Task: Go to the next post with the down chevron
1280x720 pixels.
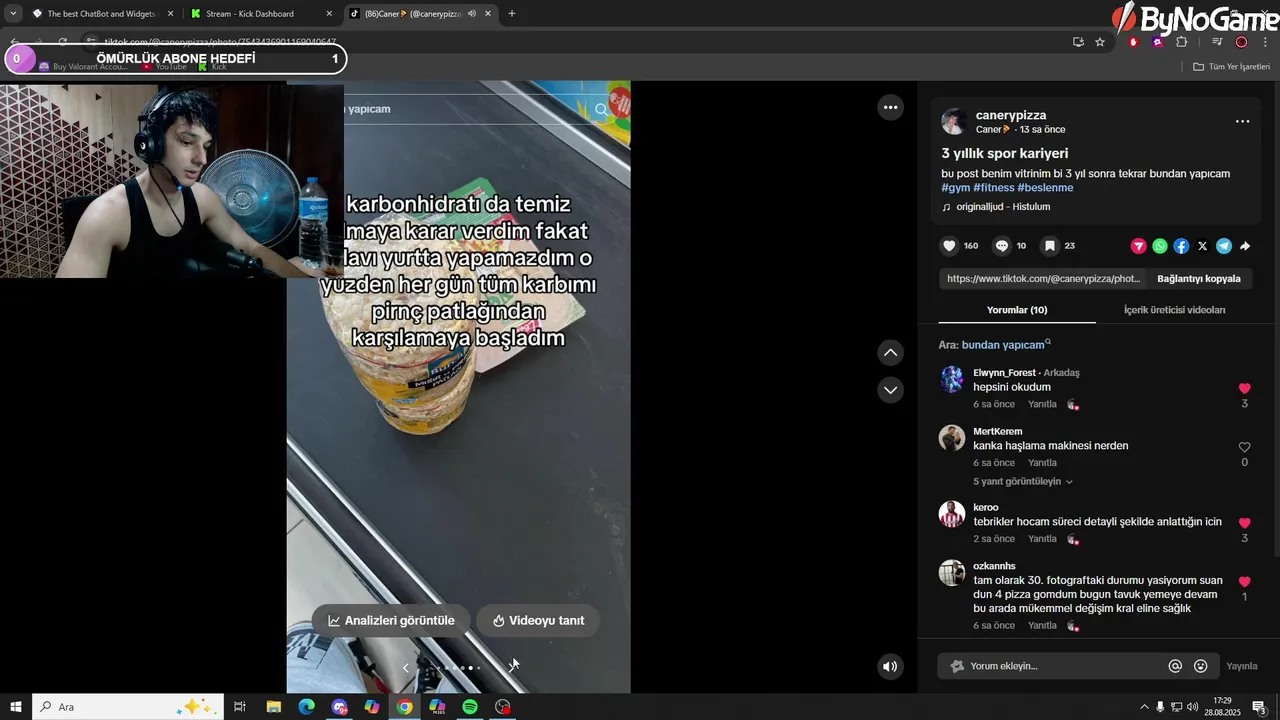Action: (890, 390)
